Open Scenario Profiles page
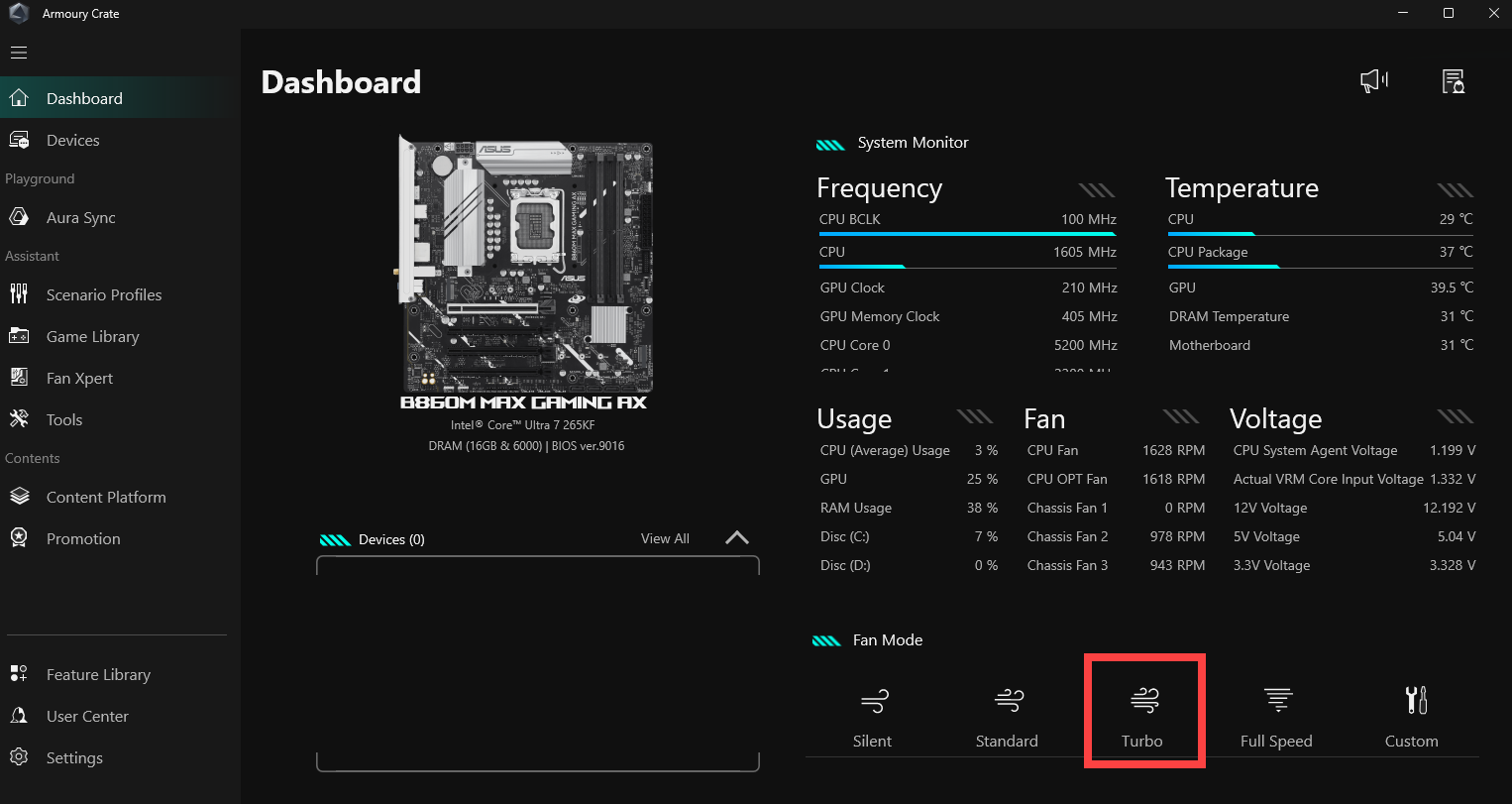Image resolution: width=1512 pixels, height=804 pixels. click(104, 294)
